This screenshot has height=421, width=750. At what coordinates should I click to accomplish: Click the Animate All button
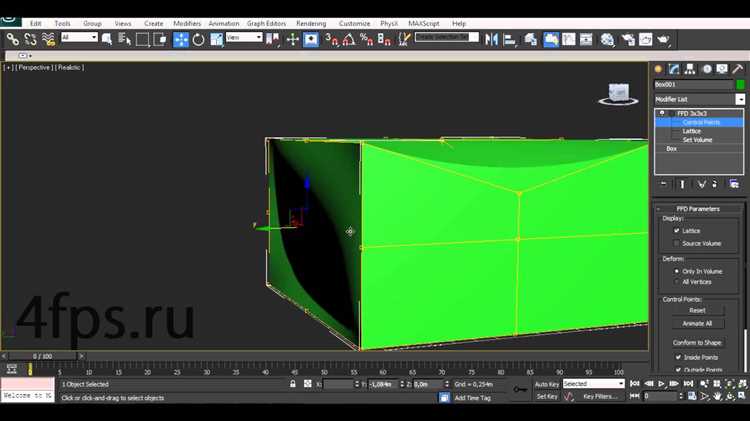click(697, 323)
